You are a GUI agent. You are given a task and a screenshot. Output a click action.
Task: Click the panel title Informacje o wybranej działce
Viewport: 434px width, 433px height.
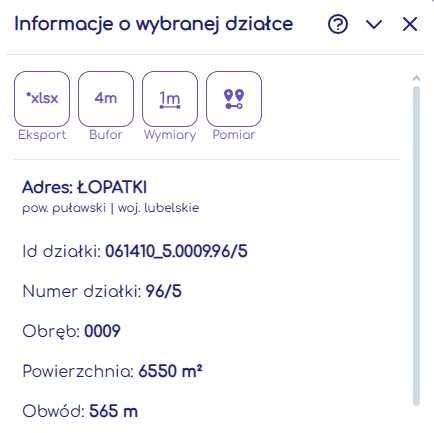click(x=154, y=24)
